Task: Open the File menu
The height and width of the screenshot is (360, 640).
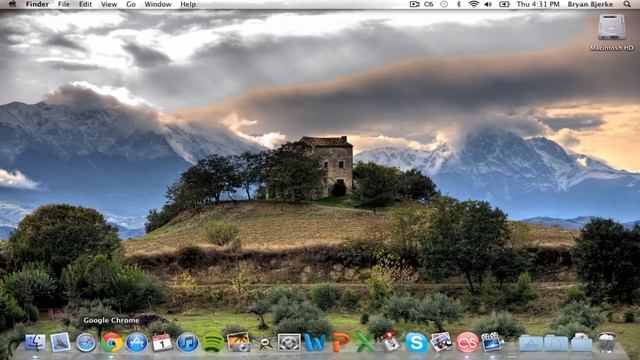Action: coord(64,4)
